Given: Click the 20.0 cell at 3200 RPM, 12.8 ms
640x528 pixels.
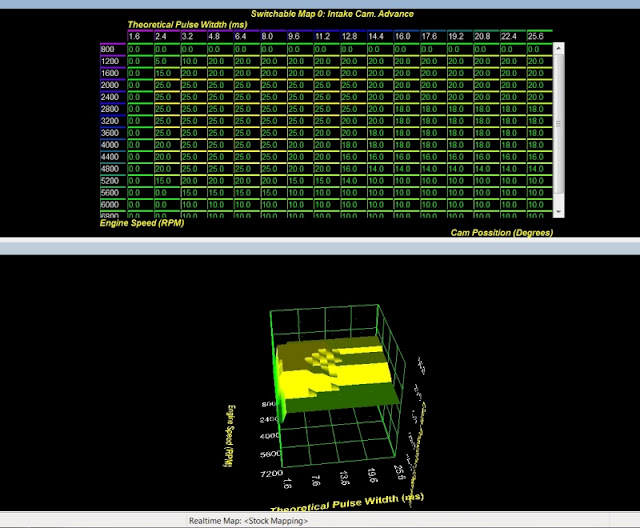Looking at the screenshot, I should (353, 121).
